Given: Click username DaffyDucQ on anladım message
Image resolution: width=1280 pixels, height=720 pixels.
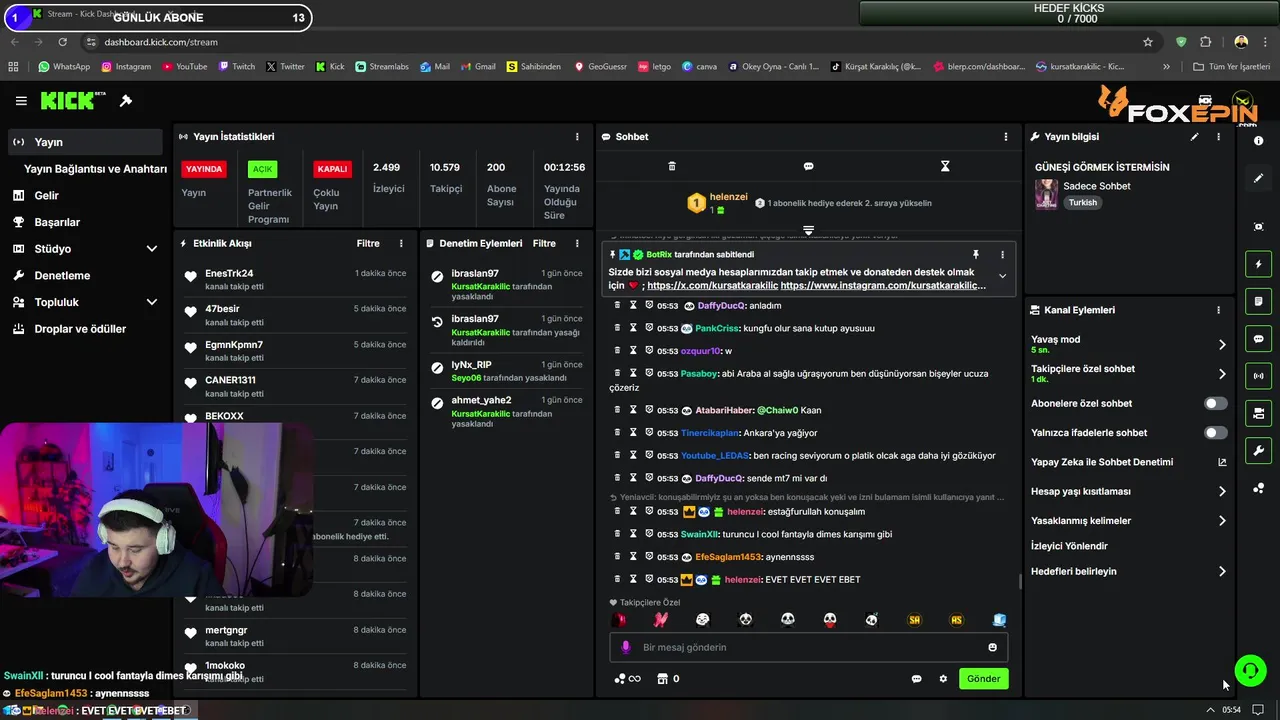Looking at the screenshot, I should click(x=722, y=306).
